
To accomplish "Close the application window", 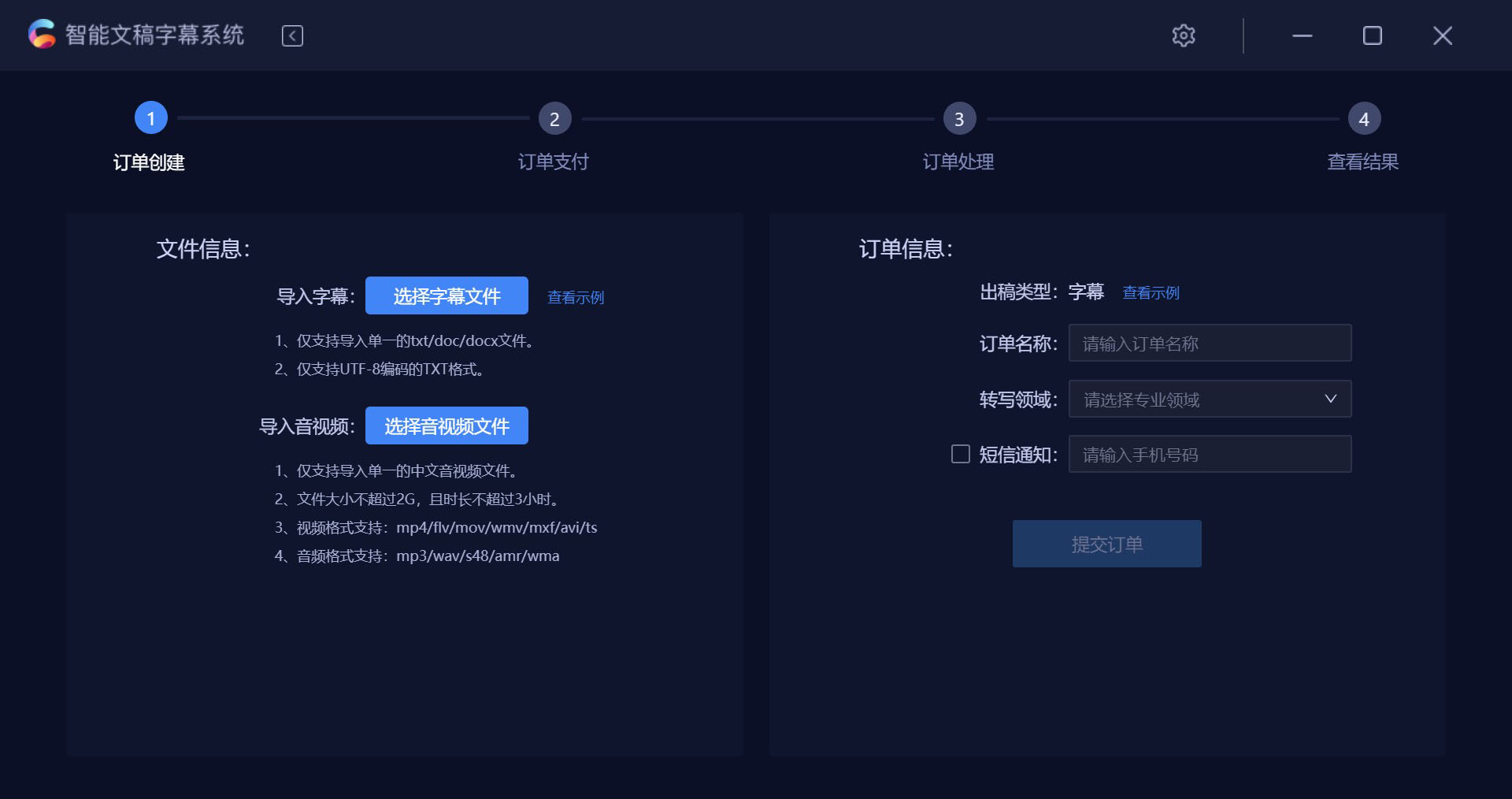I will coord(1443,35).
